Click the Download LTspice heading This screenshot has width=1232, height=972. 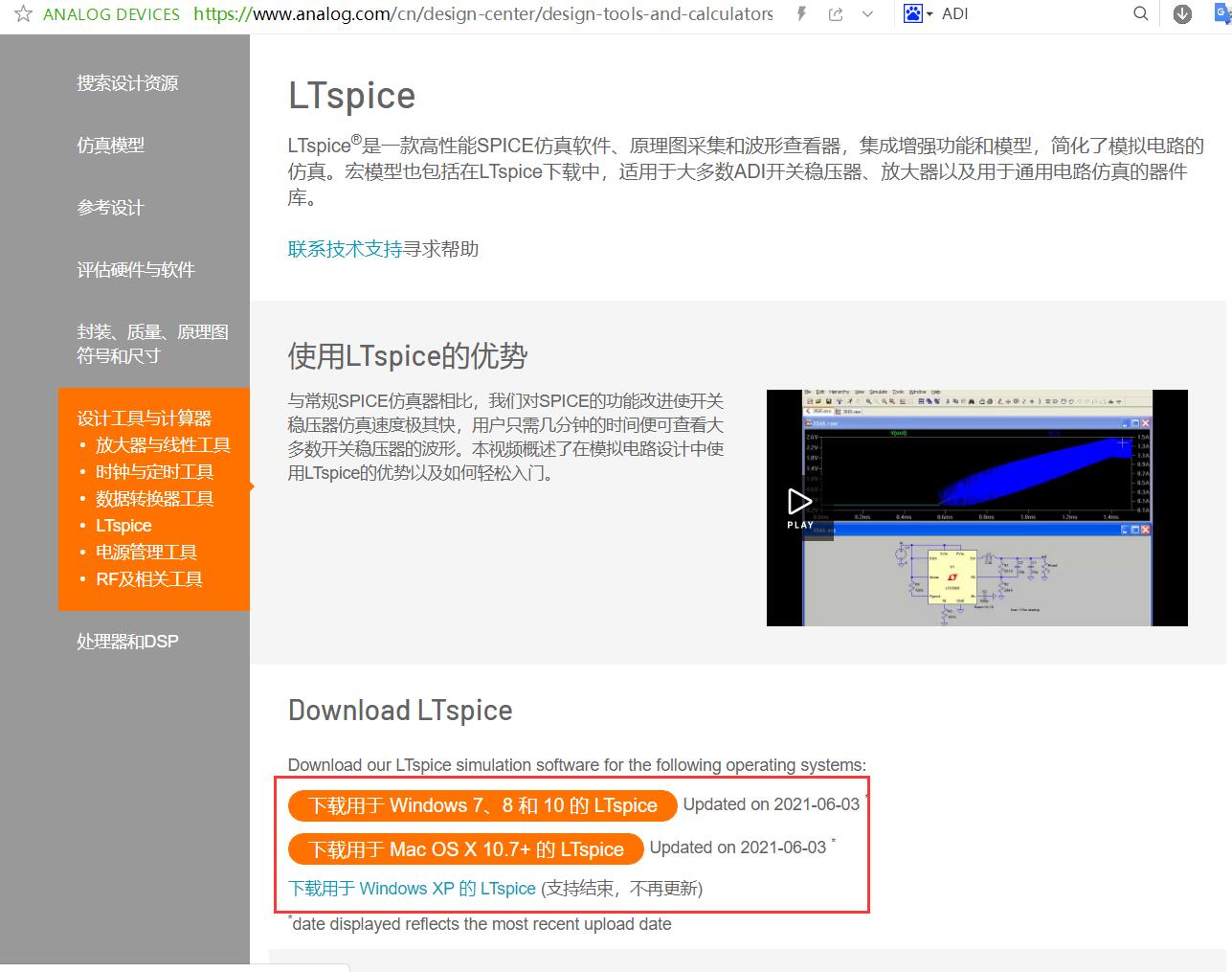click(x=400, y=711)
